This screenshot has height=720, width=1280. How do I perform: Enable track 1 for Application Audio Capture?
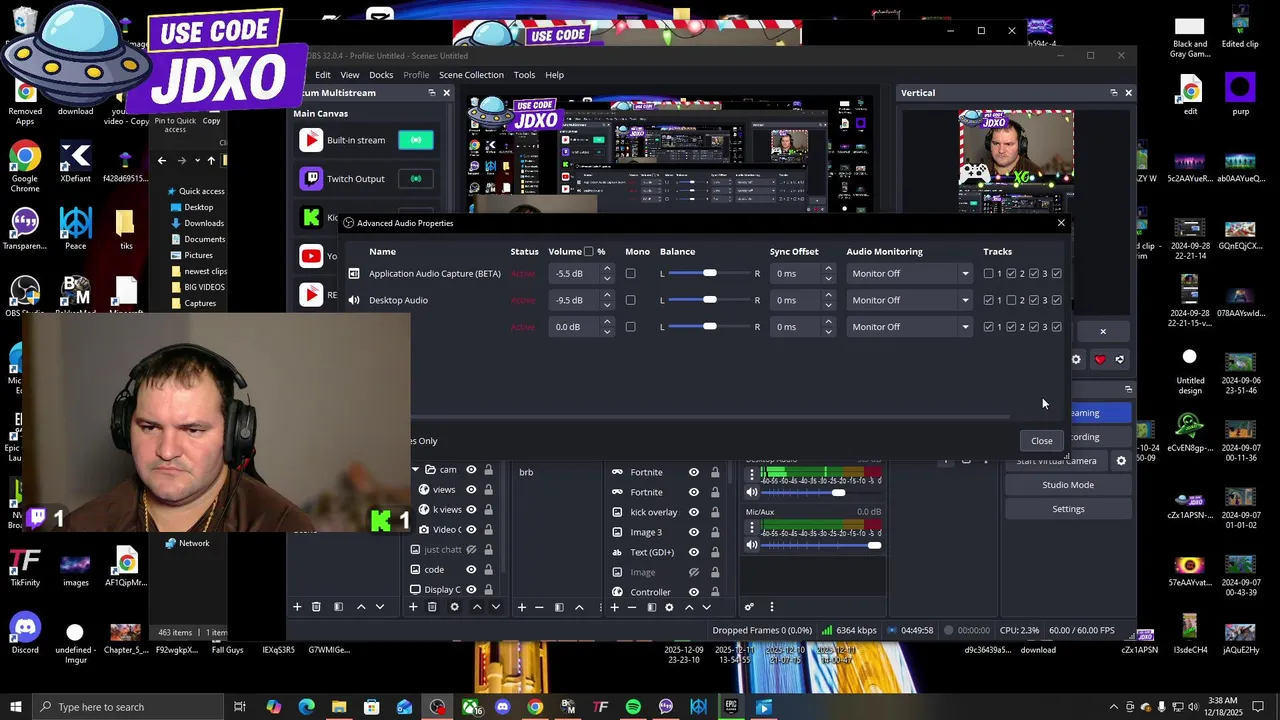tap(988, 274)
